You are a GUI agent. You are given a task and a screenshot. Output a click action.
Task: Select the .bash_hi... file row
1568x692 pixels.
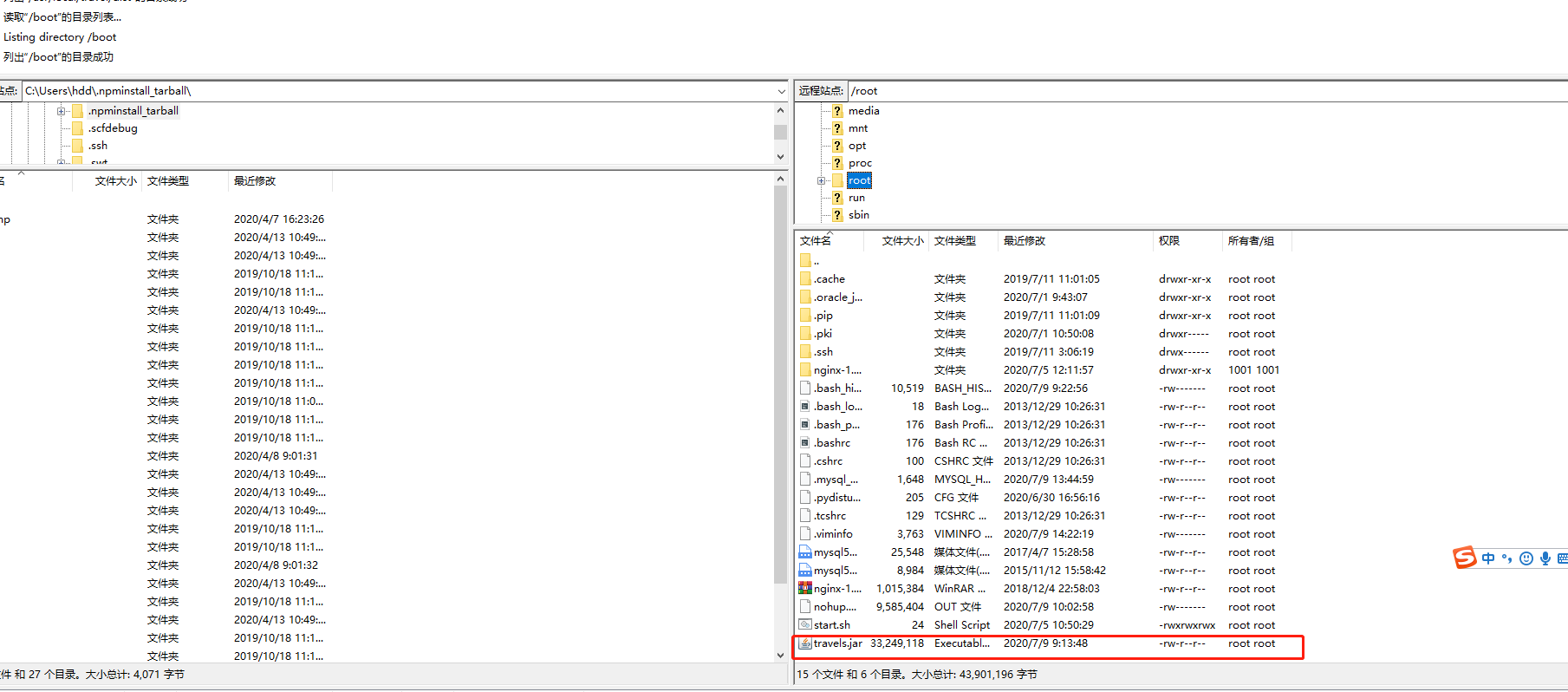(x=1043, y=388)
